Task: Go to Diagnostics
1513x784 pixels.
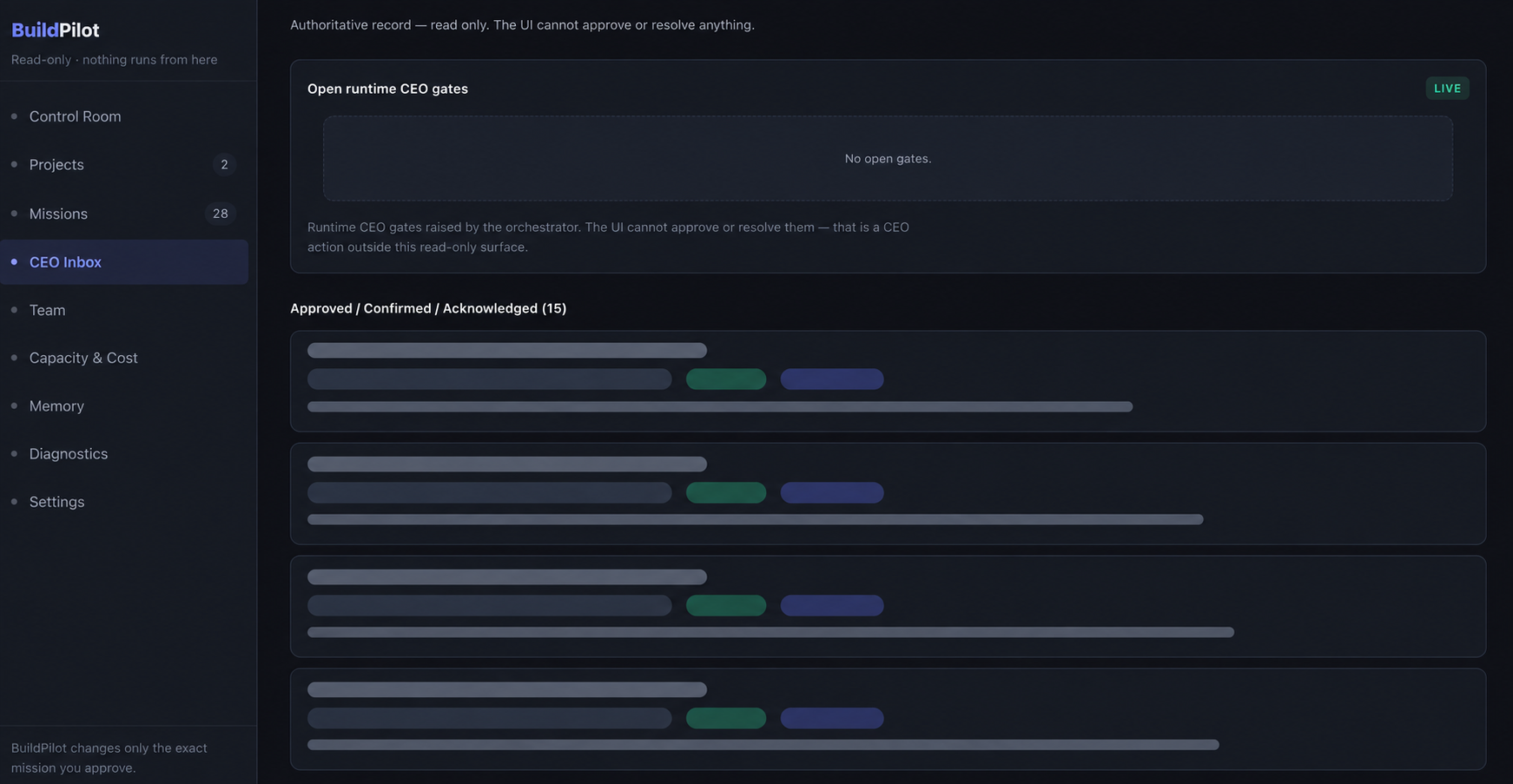Action: pyautogui.click(x=124, y=454)
